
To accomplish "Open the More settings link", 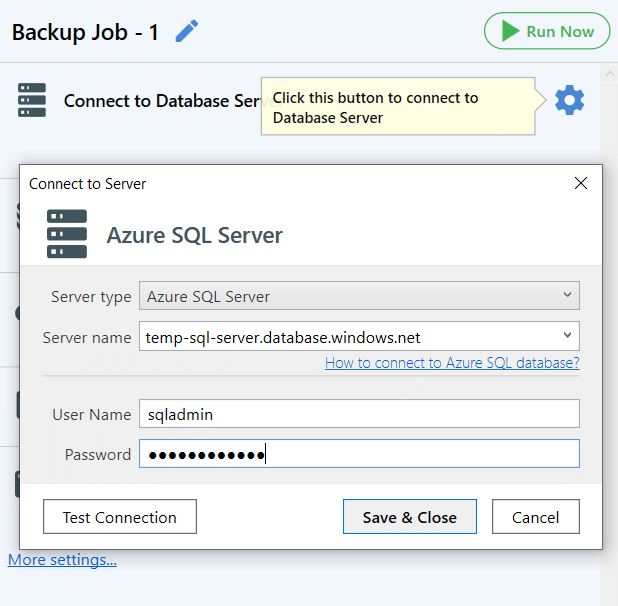I will (x=62, y=560).
